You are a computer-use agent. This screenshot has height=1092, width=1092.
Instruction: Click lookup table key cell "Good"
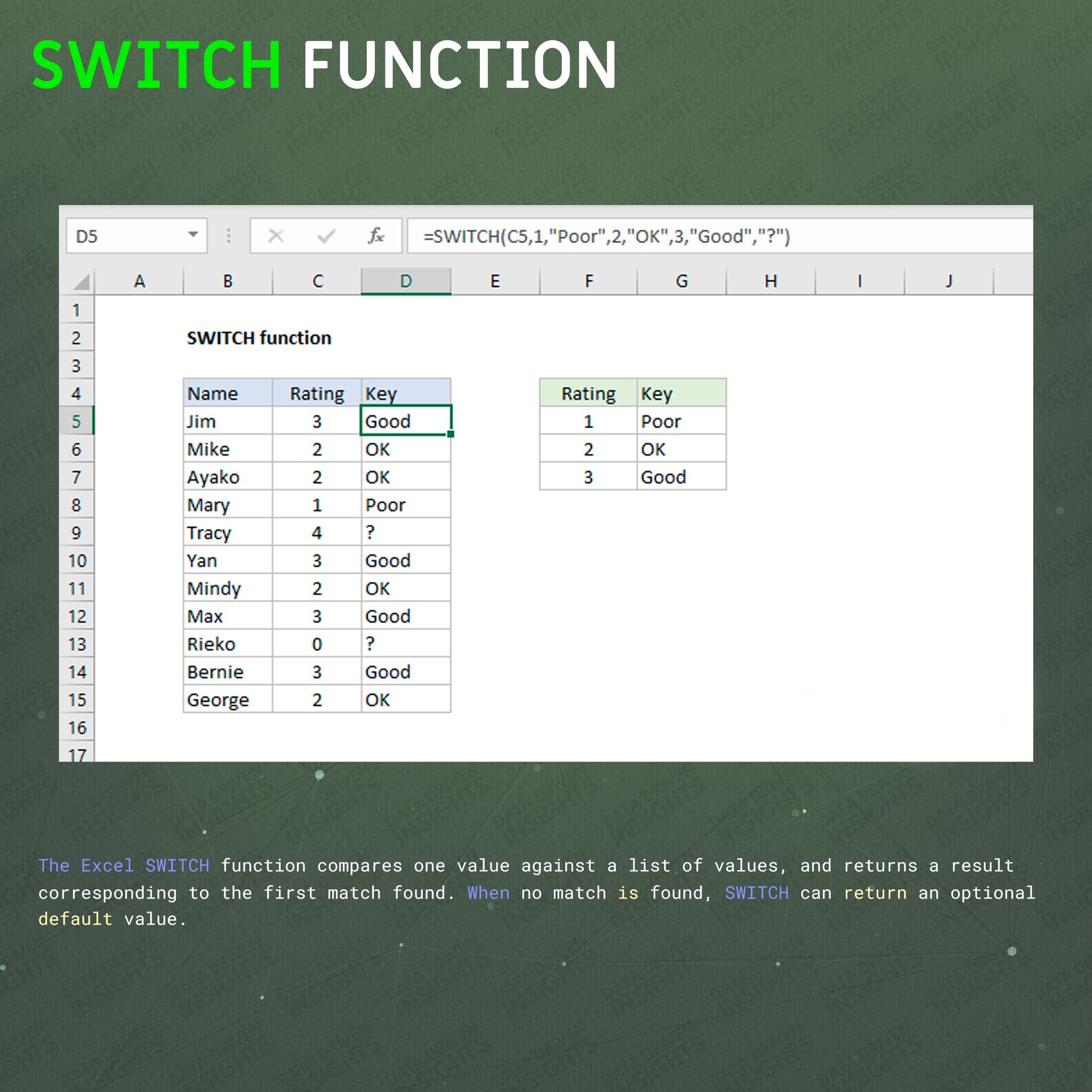coord(681,477)
